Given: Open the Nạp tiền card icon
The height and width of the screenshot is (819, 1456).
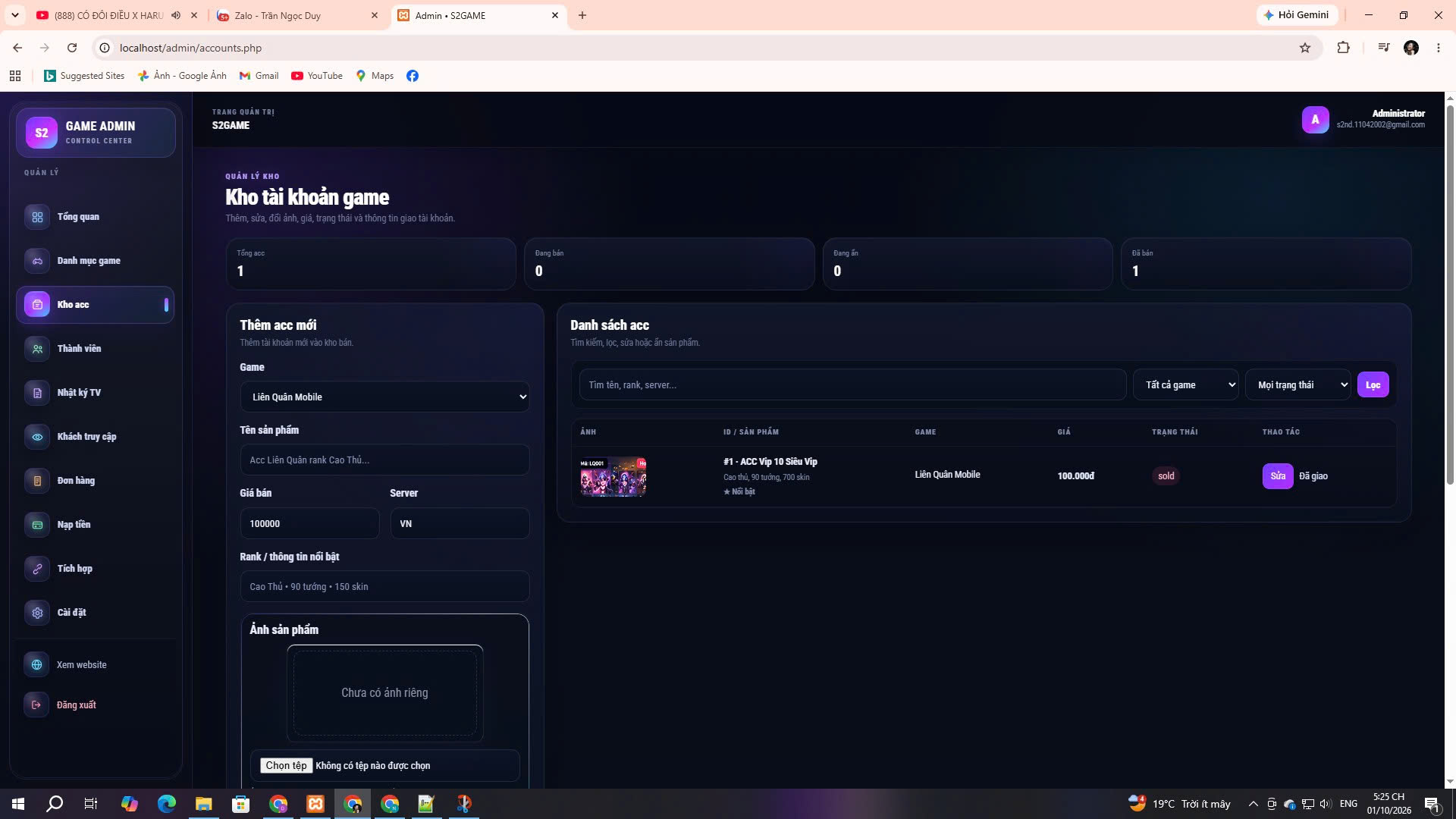Looking at the screenshot, I should 37,525.
